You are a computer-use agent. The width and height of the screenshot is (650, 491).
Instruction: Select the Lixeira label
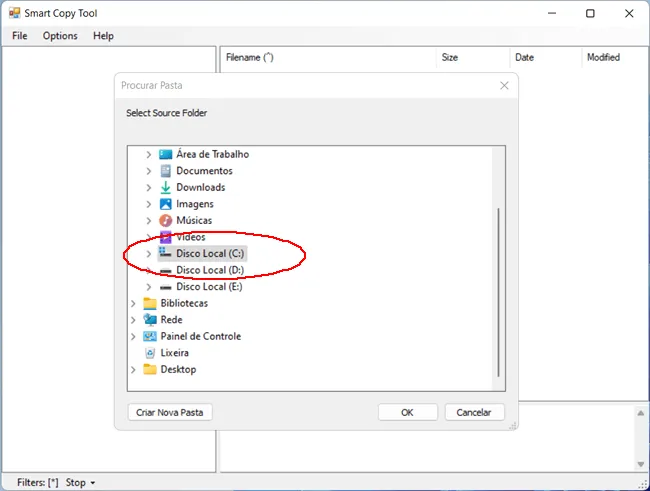coord(175,353)
